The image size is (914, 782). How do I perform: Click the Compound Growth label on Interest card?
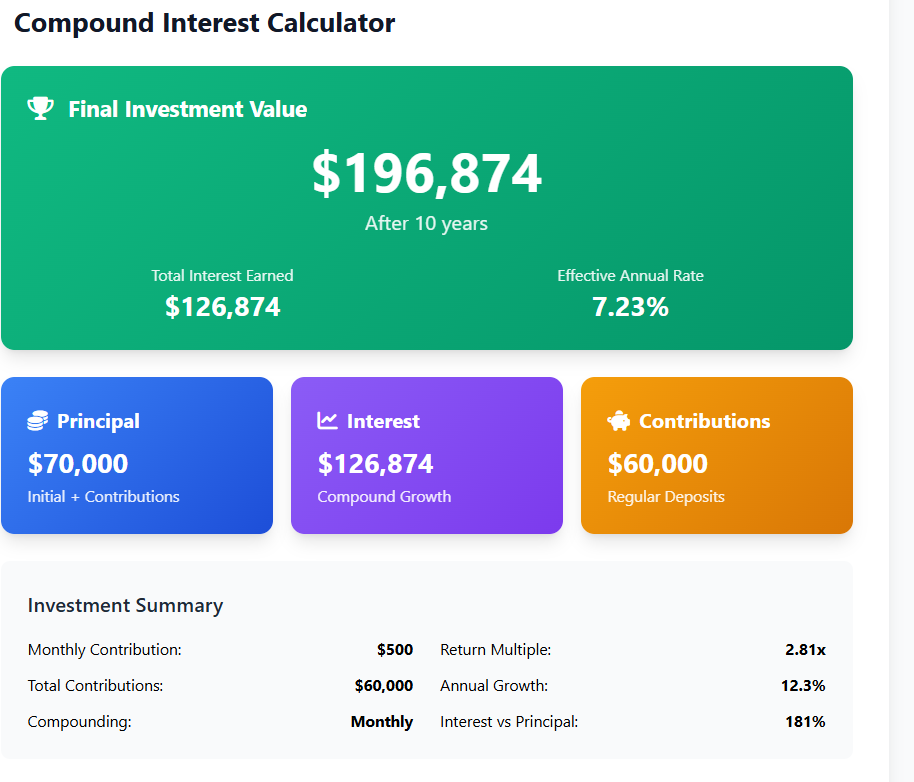coord(384,497)
